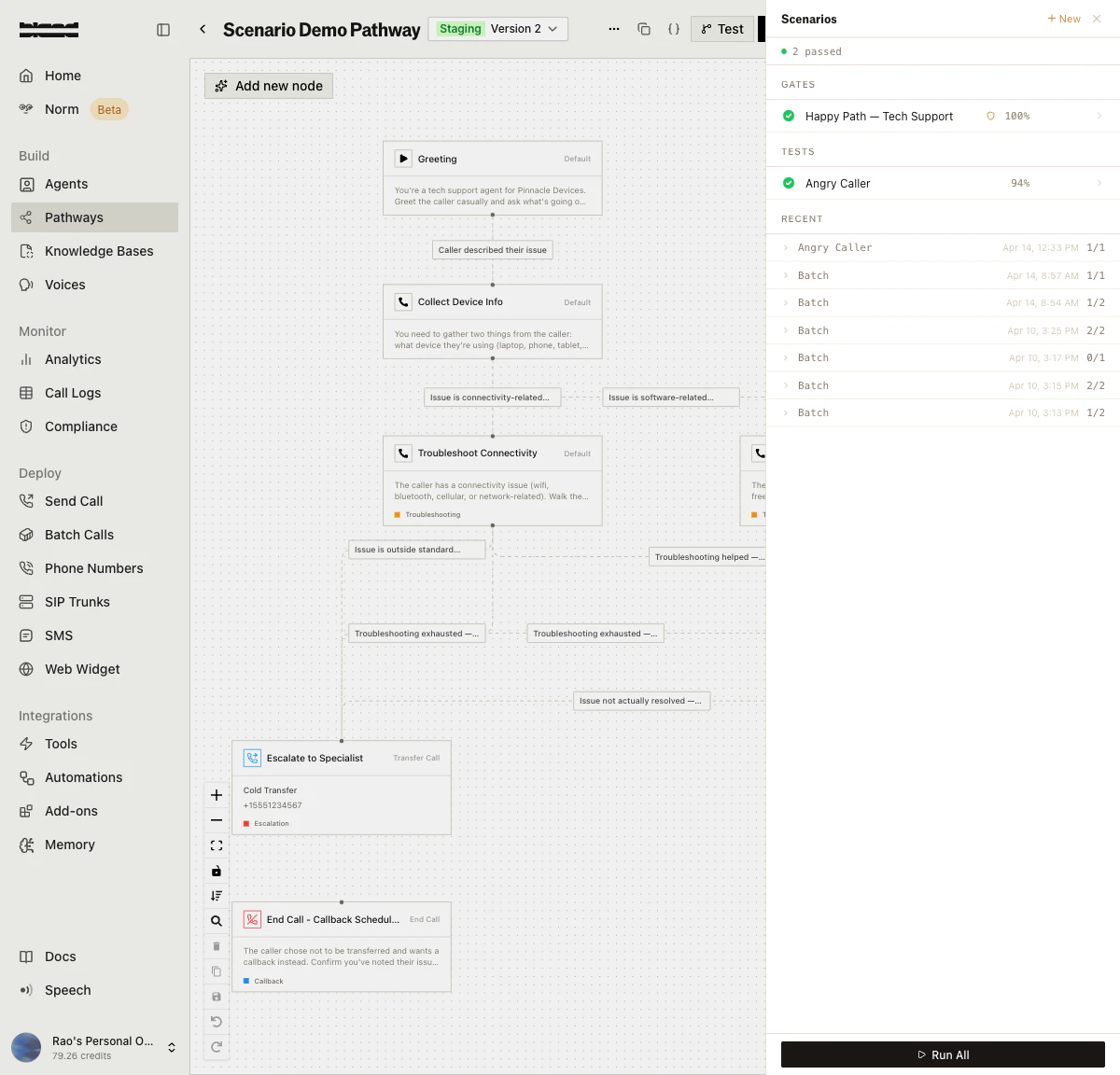This screenshot has width=1120, height=1075.
Task: Click the fit-to-screen icon on canvas toolbar
Action: click(x=216, y=845)
